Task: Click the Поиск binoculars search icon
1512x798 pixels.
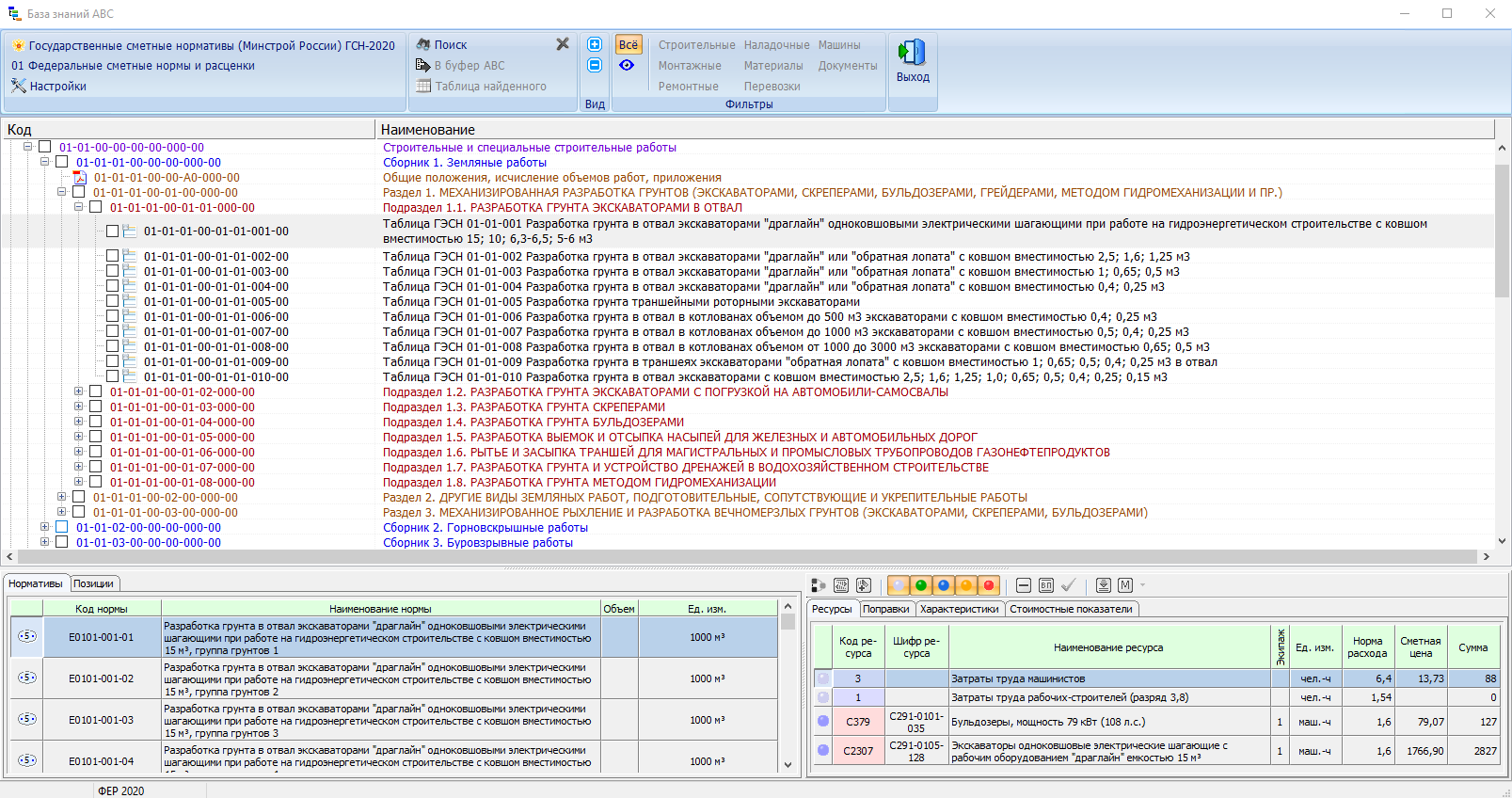Action: 423,44
